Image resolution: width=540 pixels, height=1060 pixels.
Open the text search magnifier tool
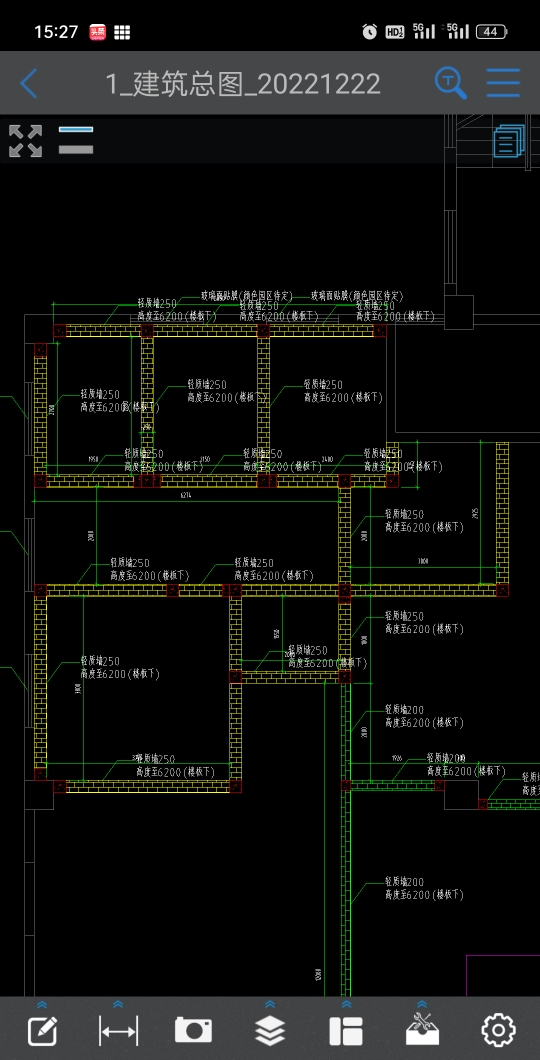(450, 83)
